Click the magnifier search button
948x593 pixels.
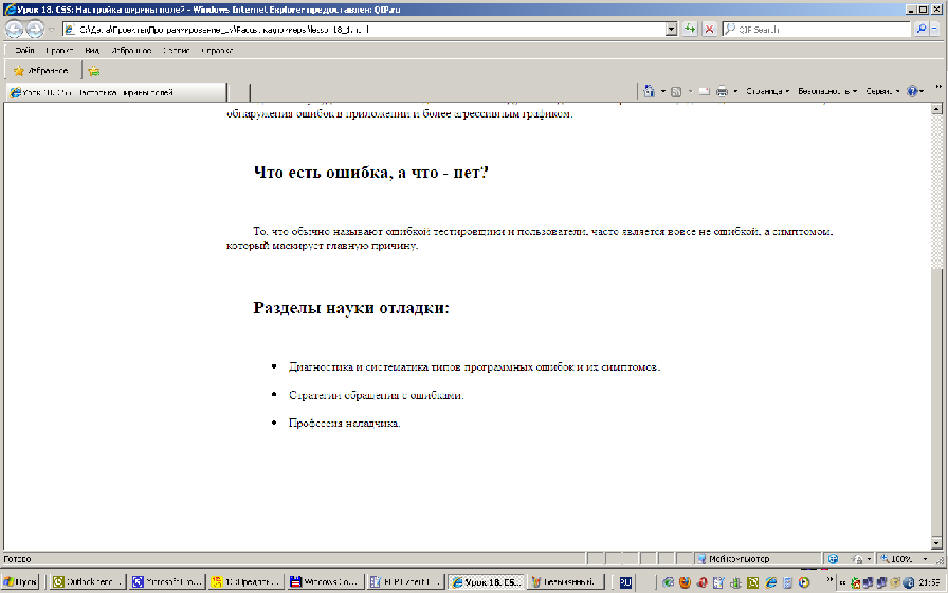tap(921, 30)
